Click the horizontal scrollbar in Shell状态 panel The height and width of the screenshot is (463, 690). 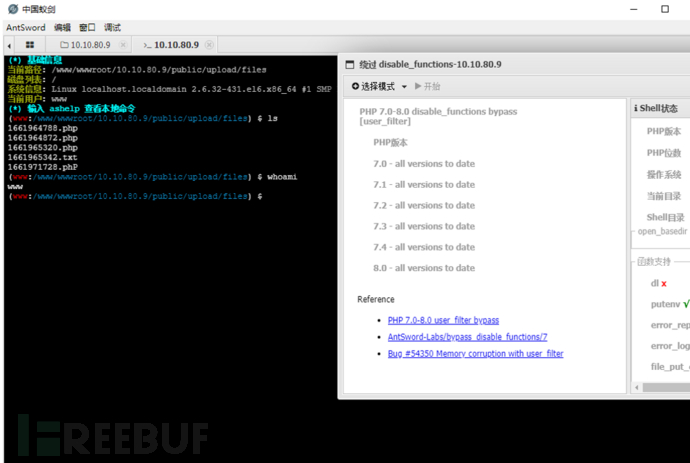(666, 387)
